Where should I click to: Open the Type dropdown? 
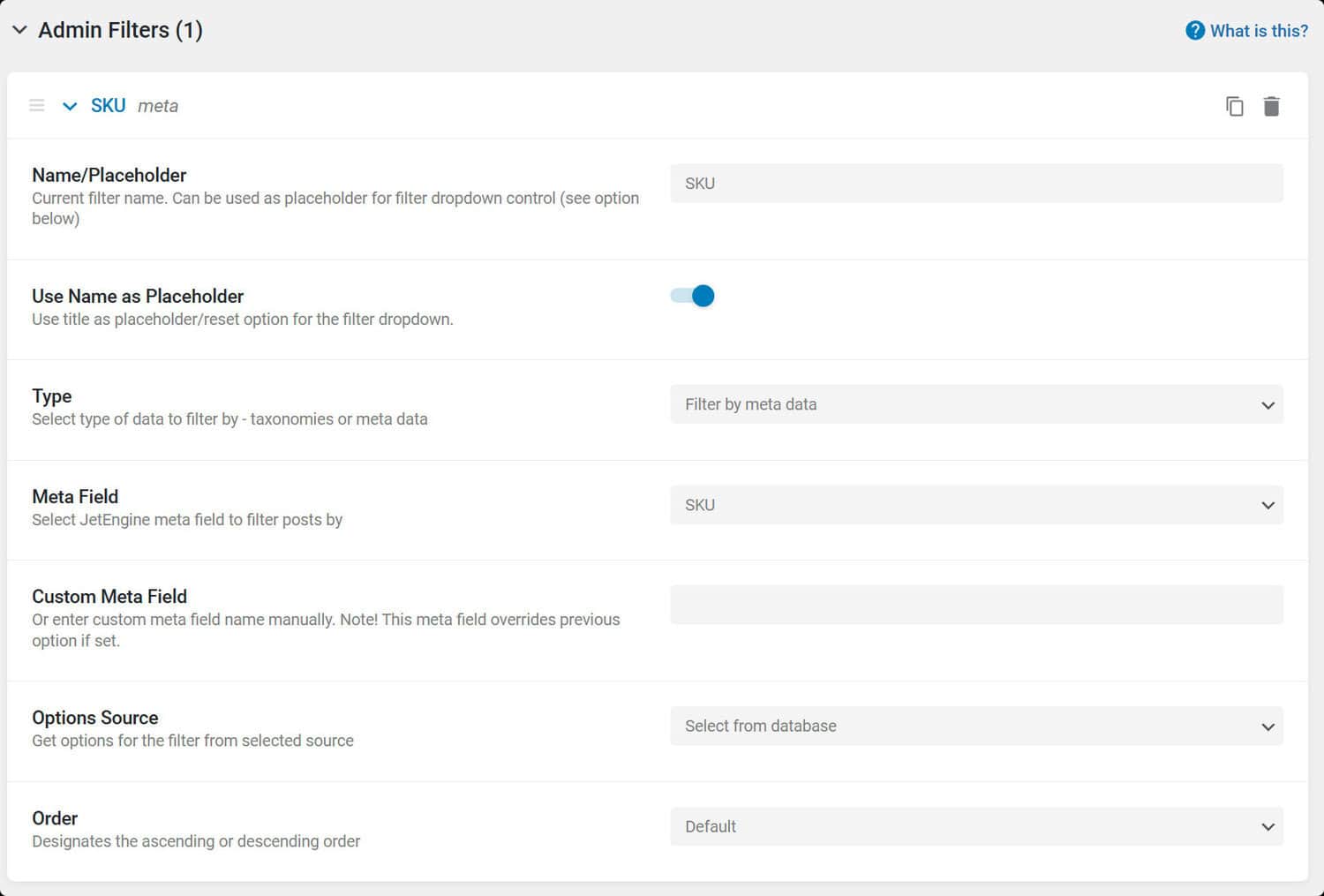[x=976, y=404]
